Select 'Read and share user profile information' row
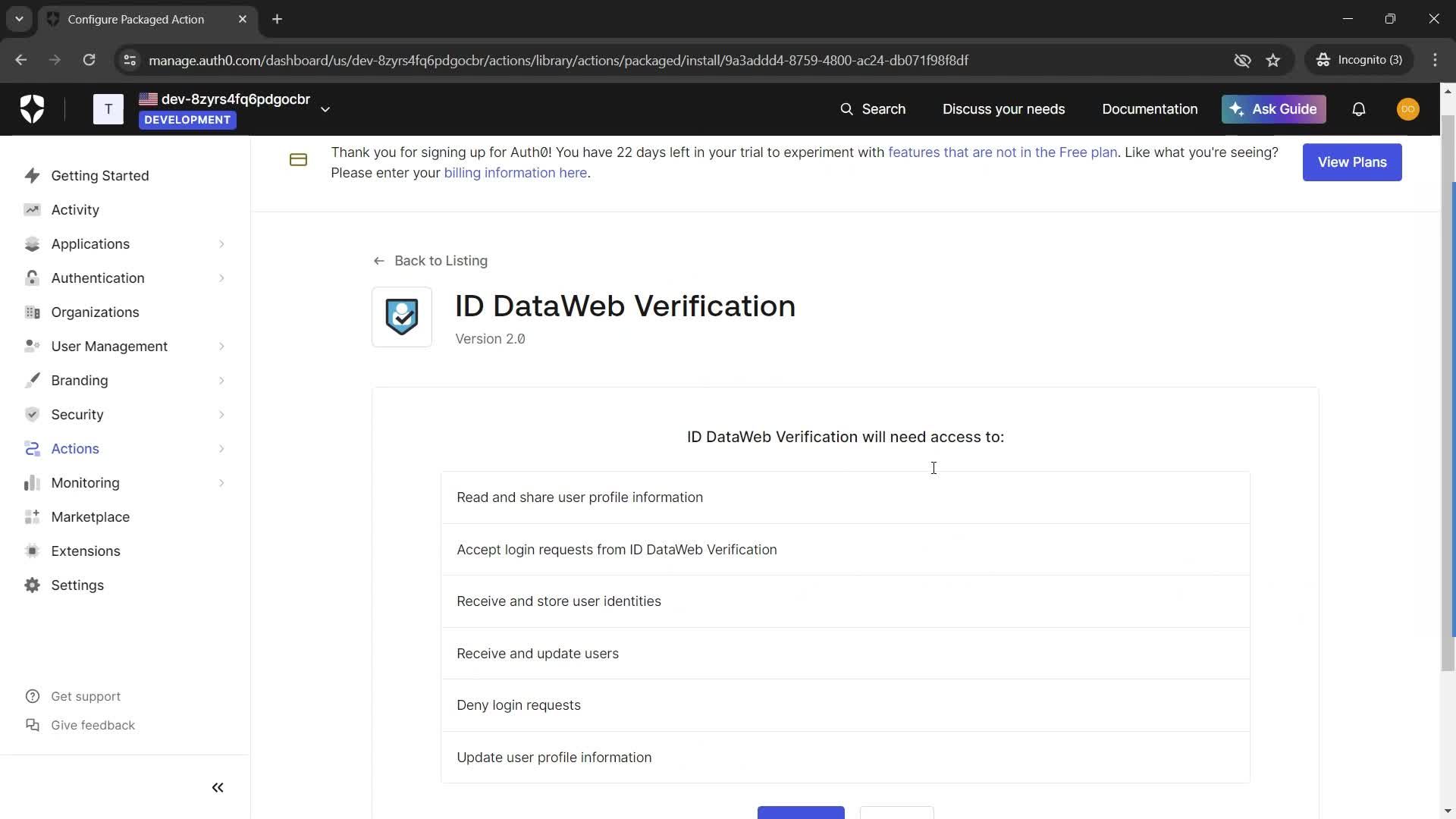The width and height of the screenshot is (1456, 819). (x=845, y=497)
